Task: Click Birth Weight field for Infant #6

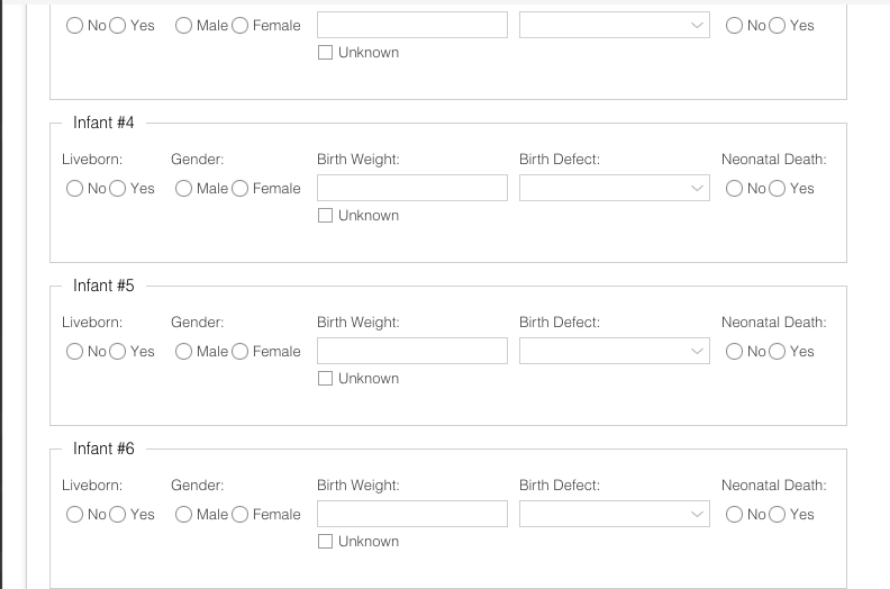Action: coord(412,515)
